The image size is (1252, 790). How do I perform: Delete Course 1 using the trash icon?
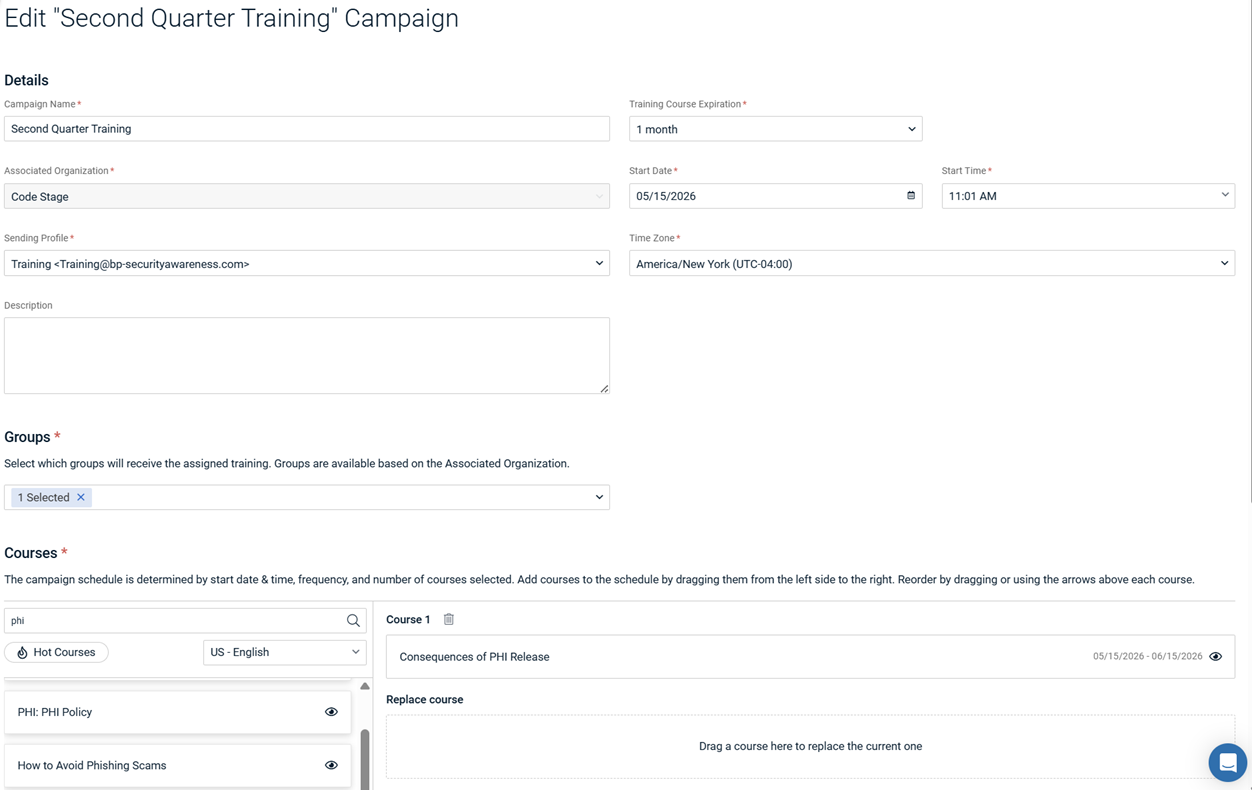click(x=449, y=620)
